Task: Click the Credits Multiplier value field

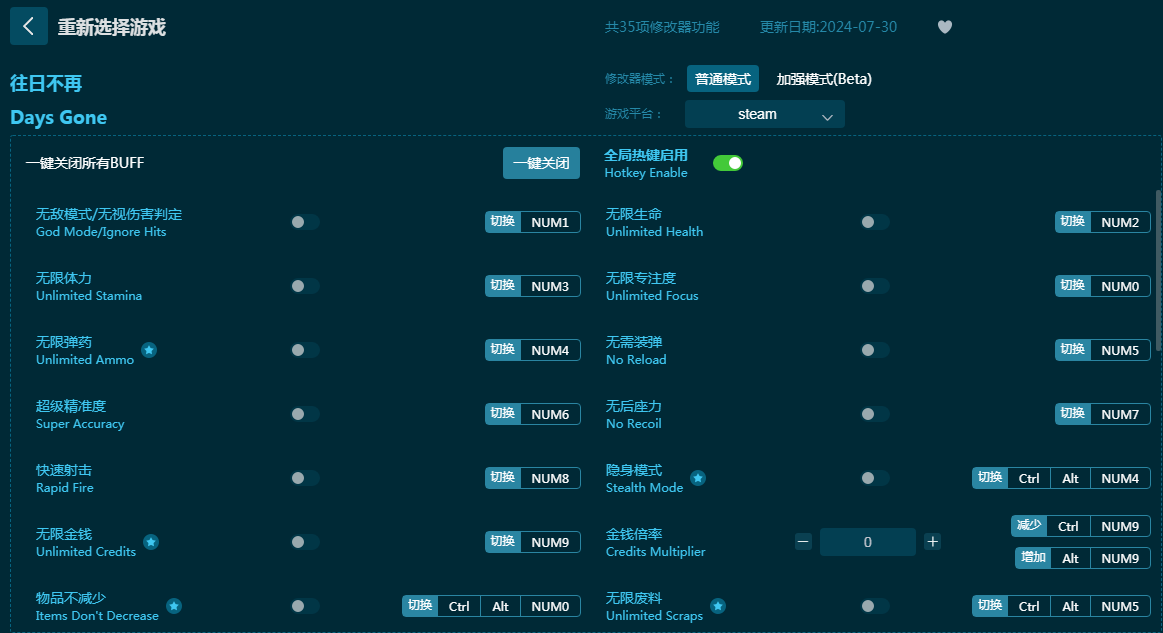Action: click(868, 542)
